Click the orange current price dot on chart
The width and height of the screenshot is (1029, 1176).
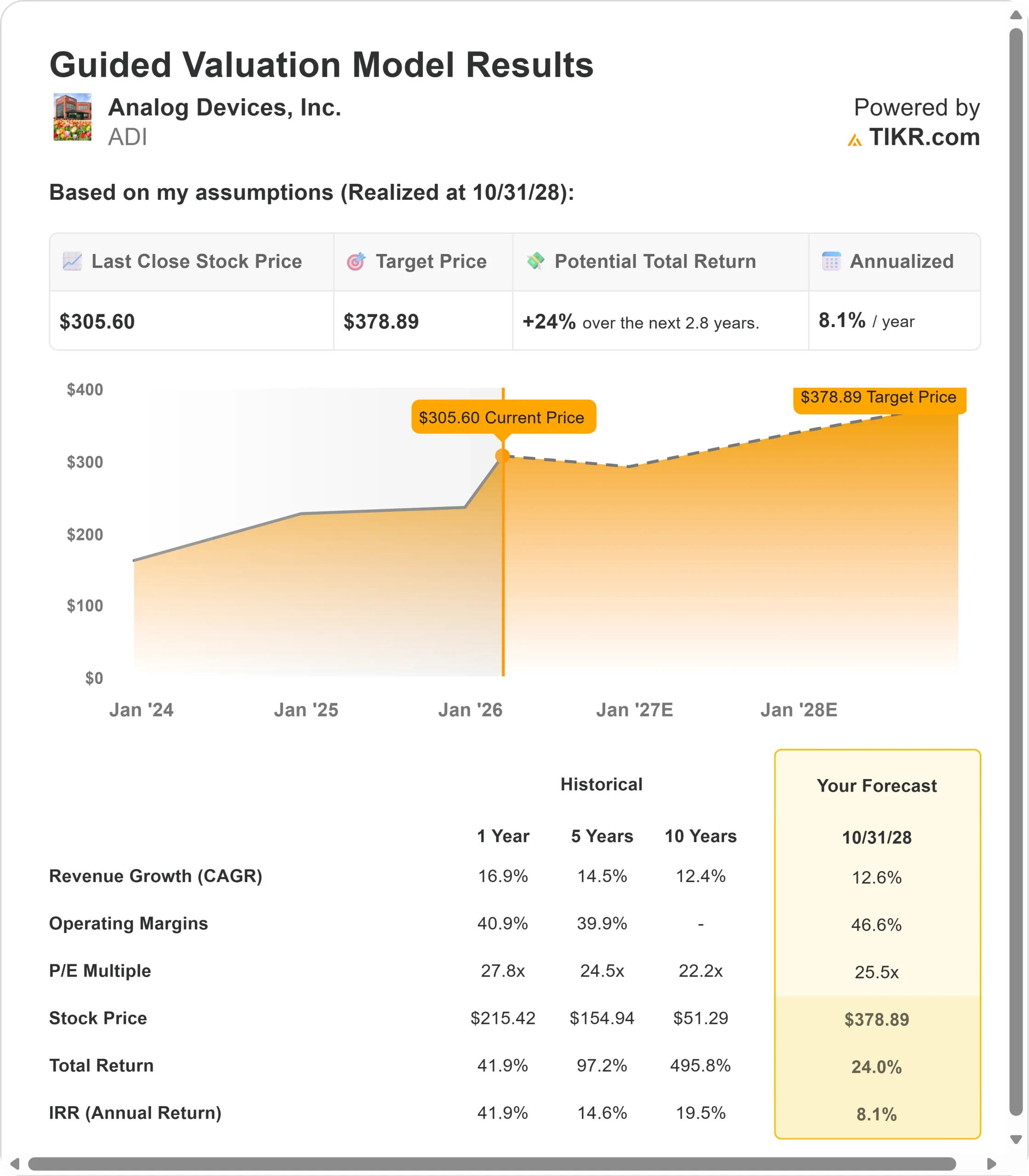coord(502,456)
